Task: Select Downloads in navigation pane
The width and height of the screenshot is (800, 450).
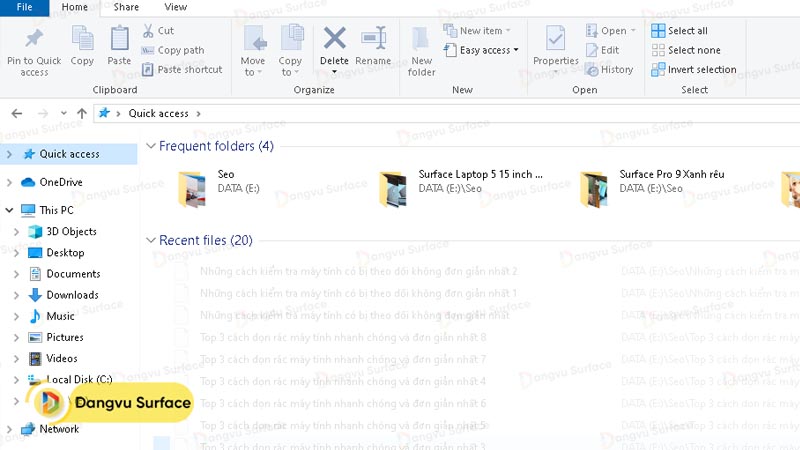Action: tap(72, 295)
